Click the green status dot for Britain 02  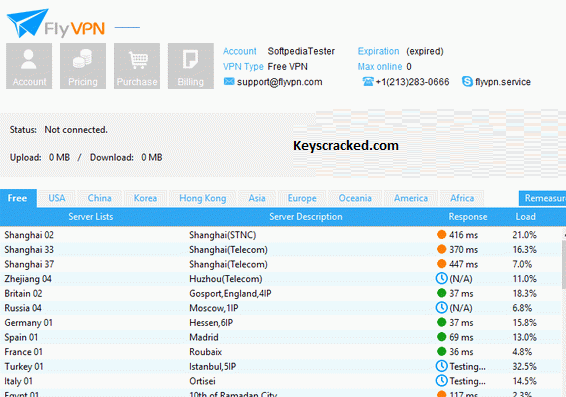pyautogui.click(x=441, y=293)
